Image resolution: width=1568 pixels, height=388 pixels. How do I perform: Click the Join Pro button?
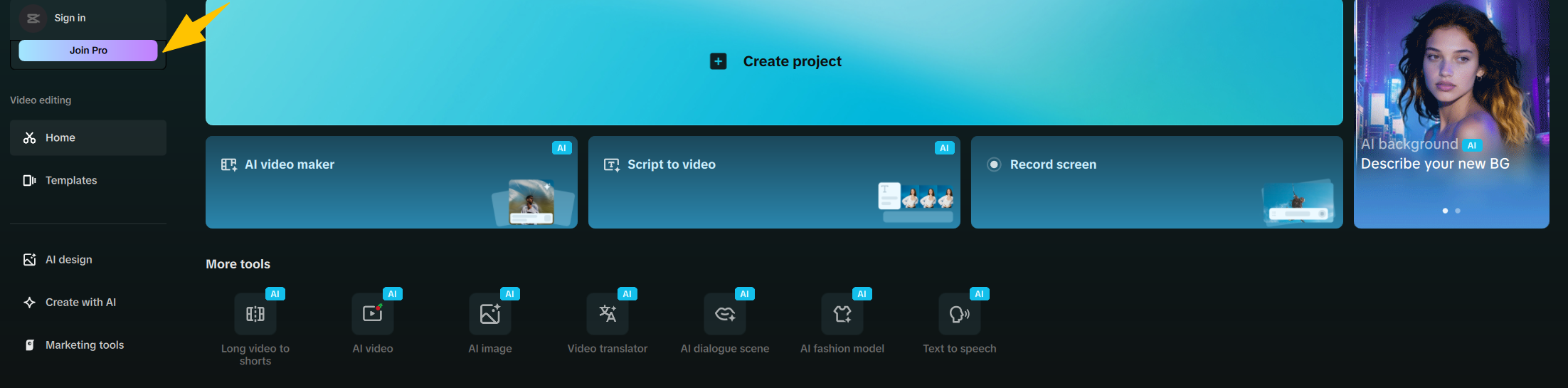coord(88,51)
